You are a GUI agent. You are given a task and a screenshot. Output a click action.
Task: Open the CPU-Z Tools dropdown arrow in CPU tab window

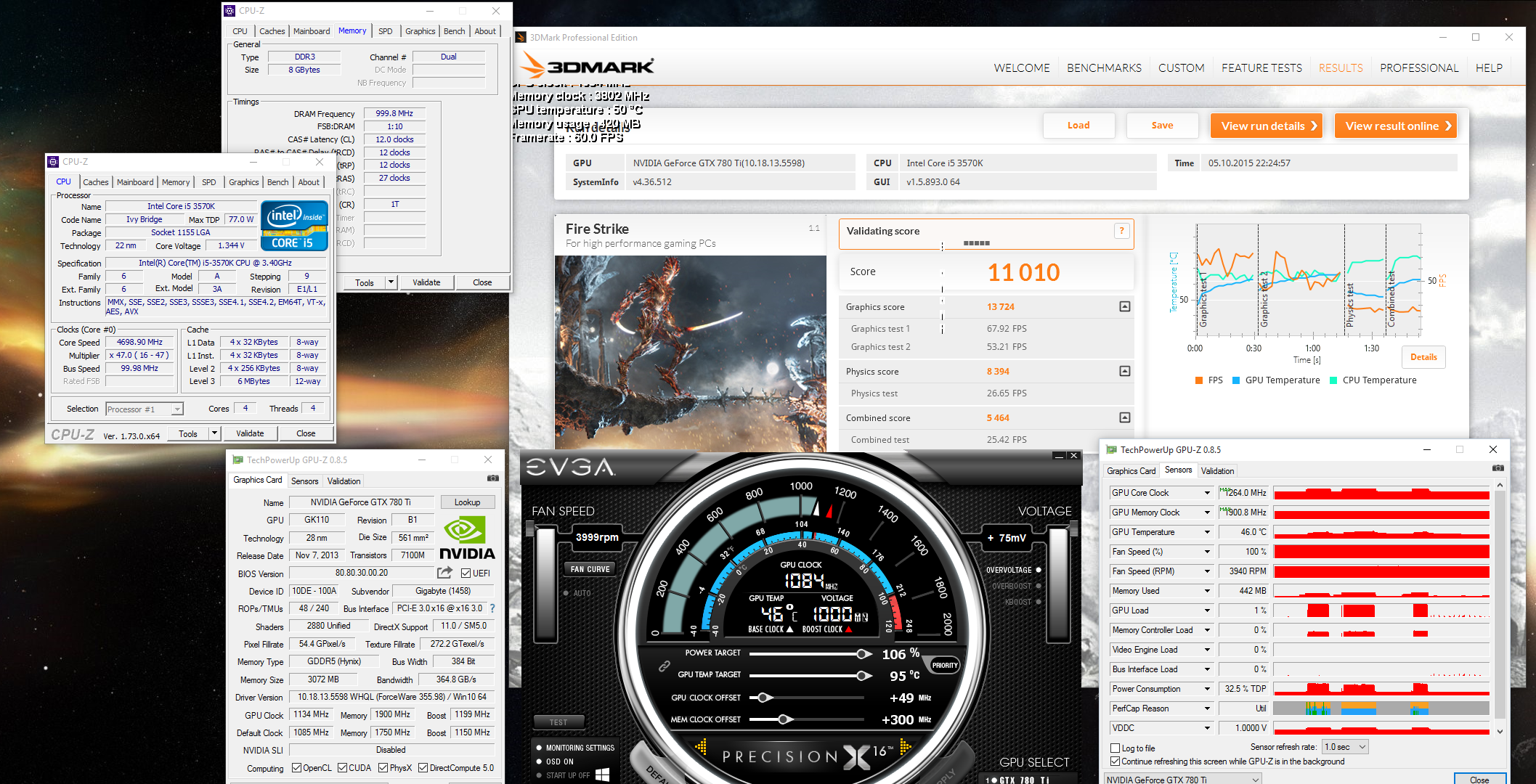(x=214, y=433)
